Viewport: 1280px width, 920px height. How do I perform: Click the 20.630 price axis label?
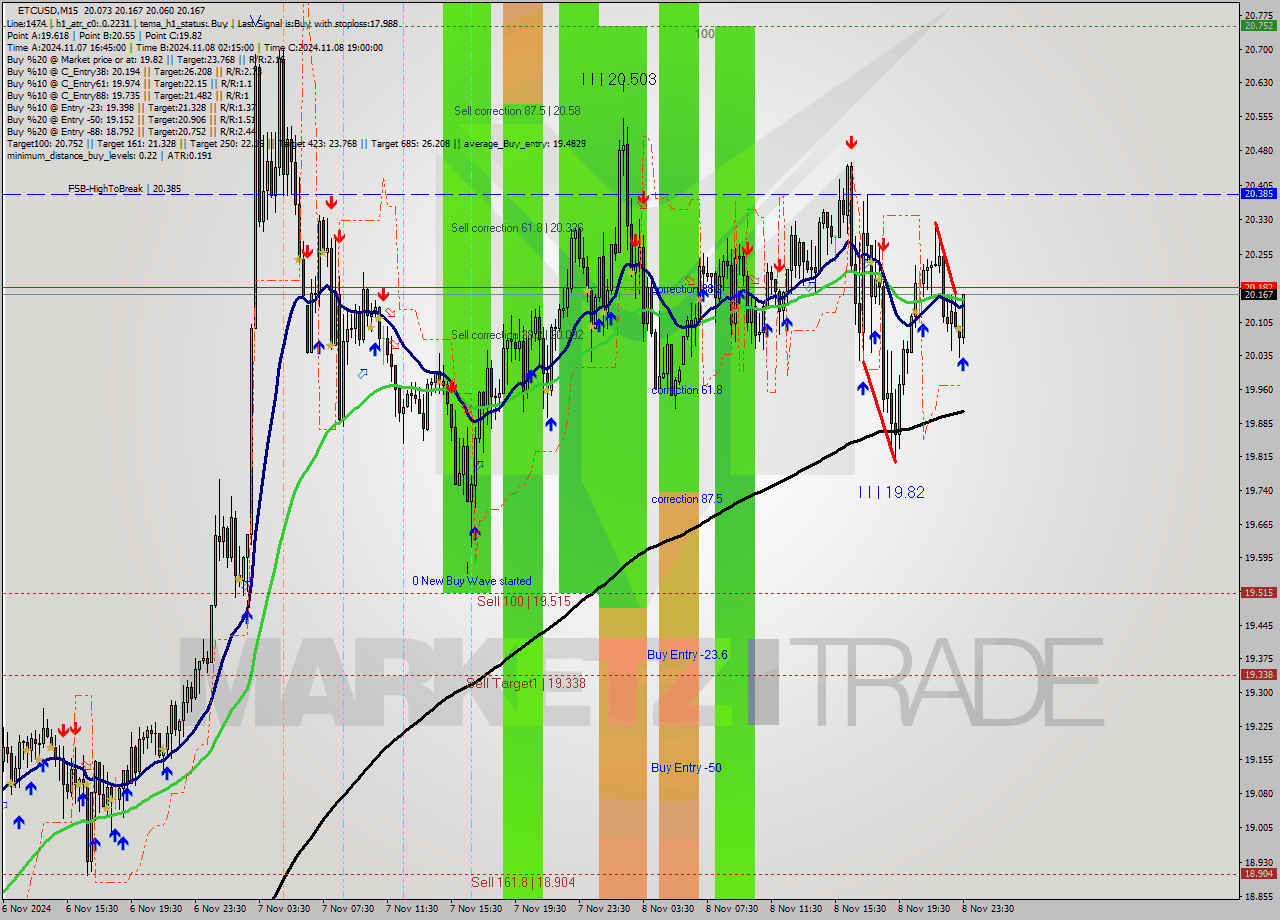tap(1258, 83)
